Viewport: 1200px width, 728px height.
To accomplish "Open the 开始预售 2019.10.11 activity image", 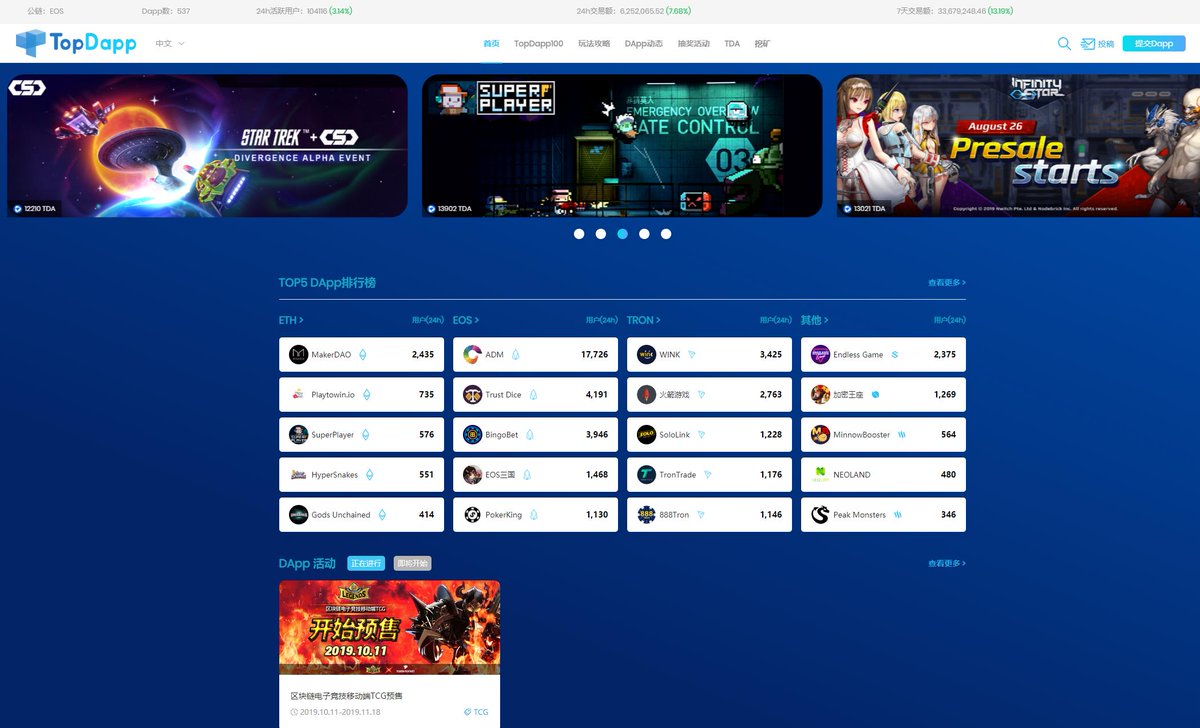I will click(389, 628).
